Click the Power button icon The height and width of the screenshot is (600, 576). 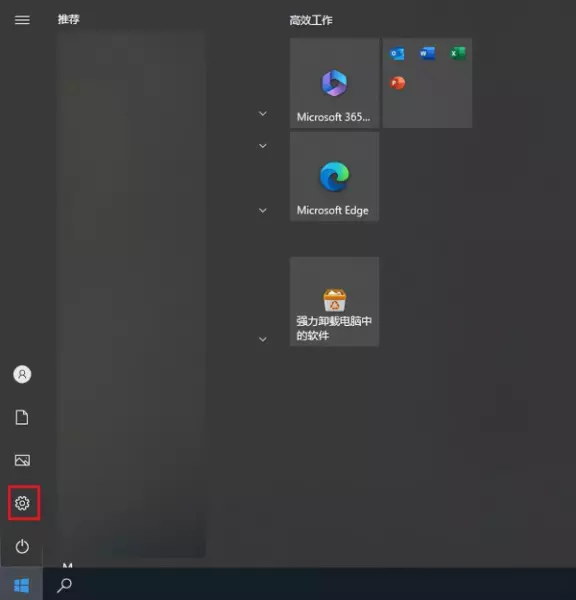tap(22, 546)
